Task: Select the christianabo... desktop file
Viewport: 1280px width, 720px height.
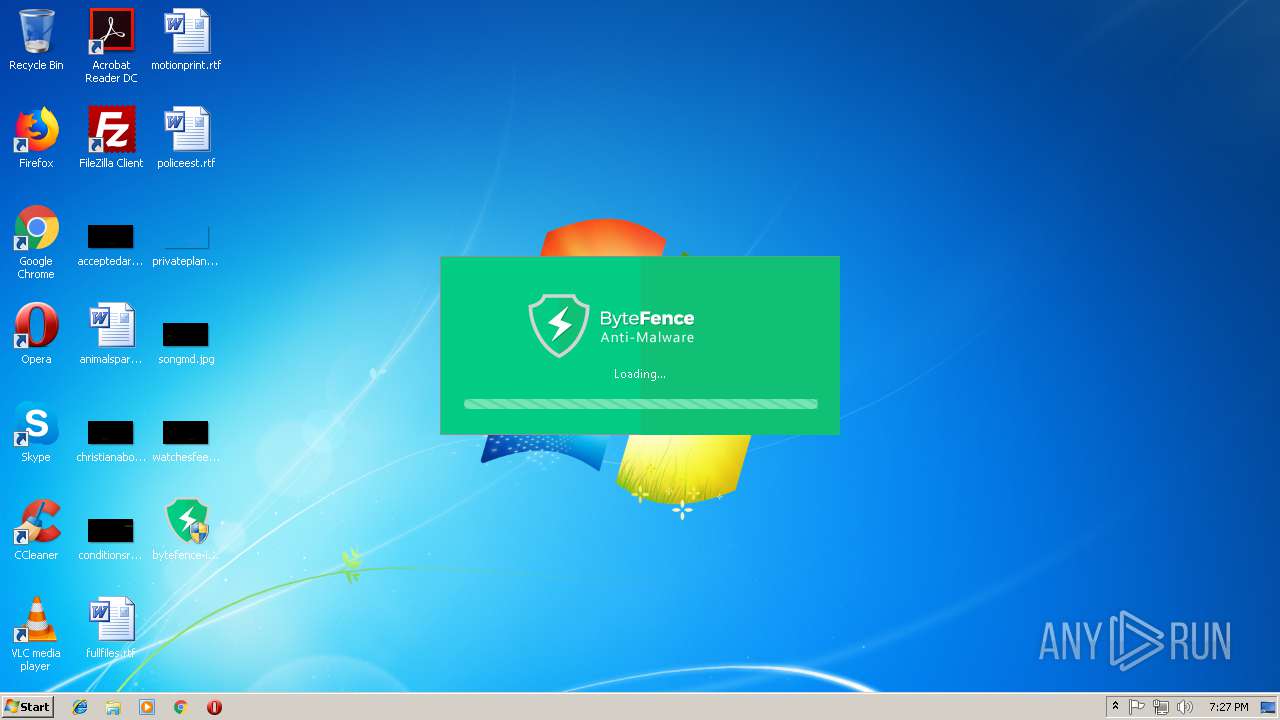Action: click(x=111, y=441)
